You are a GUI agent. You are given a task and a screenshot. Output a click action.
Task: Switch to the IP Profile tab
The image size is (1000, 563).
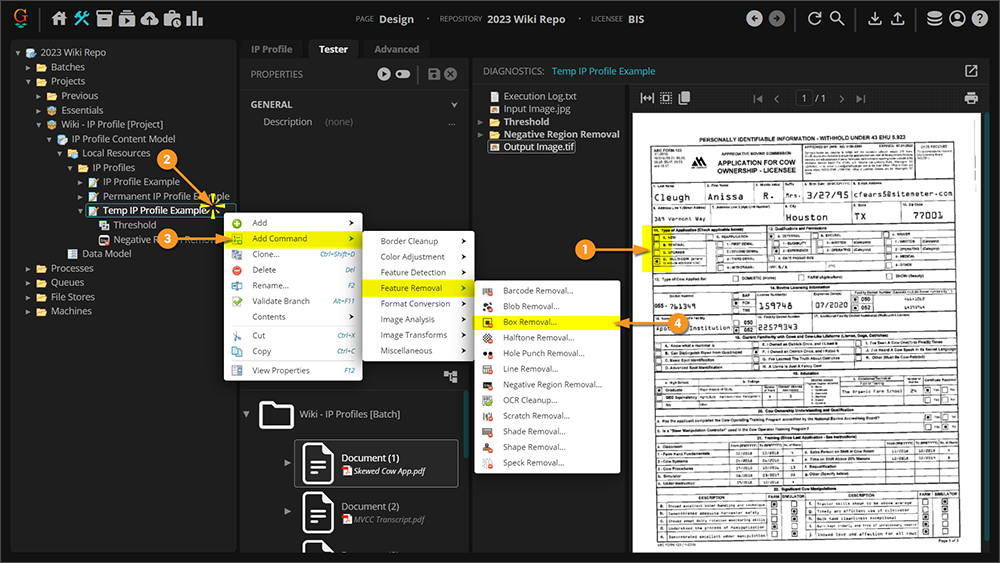click(x=271, y=49)
